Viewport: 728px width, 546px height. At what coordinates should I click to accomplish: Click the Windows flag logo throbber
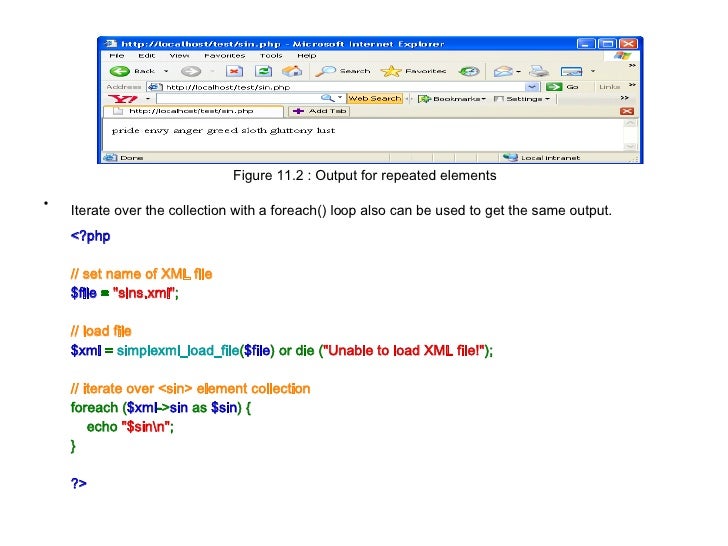[x=622, y=56]
